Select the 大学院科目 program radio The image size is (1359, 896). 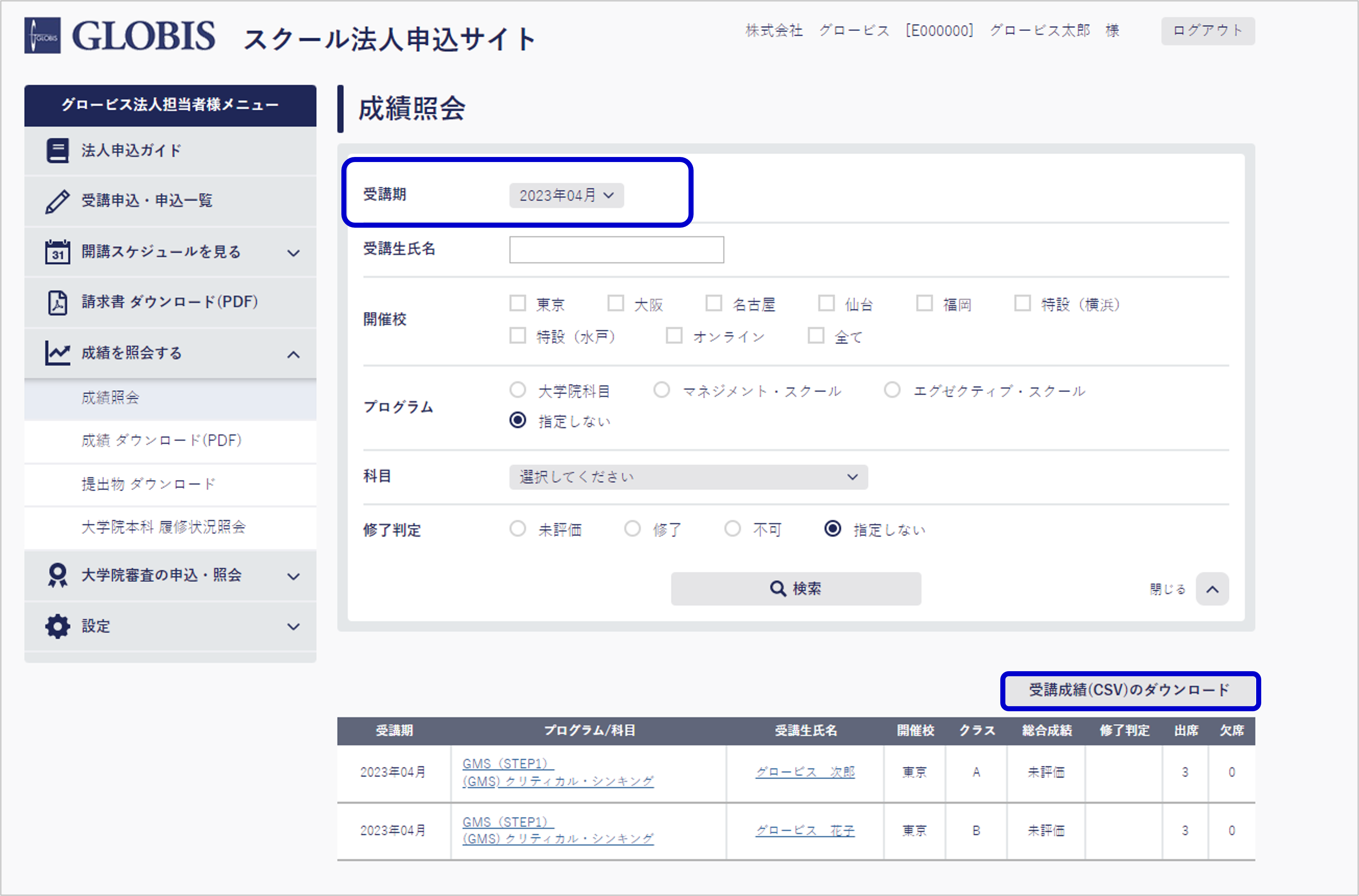[x=517, y=390]
